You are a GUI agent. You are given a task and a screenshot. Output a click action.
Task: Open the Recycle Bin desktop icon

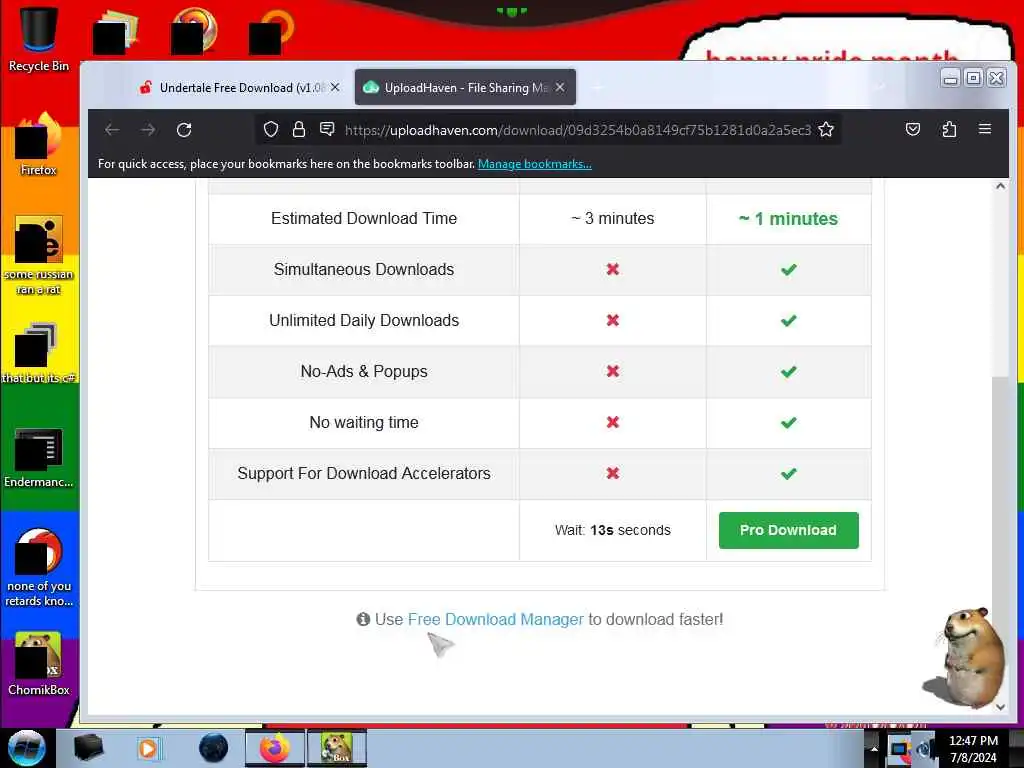pos(39,39)
